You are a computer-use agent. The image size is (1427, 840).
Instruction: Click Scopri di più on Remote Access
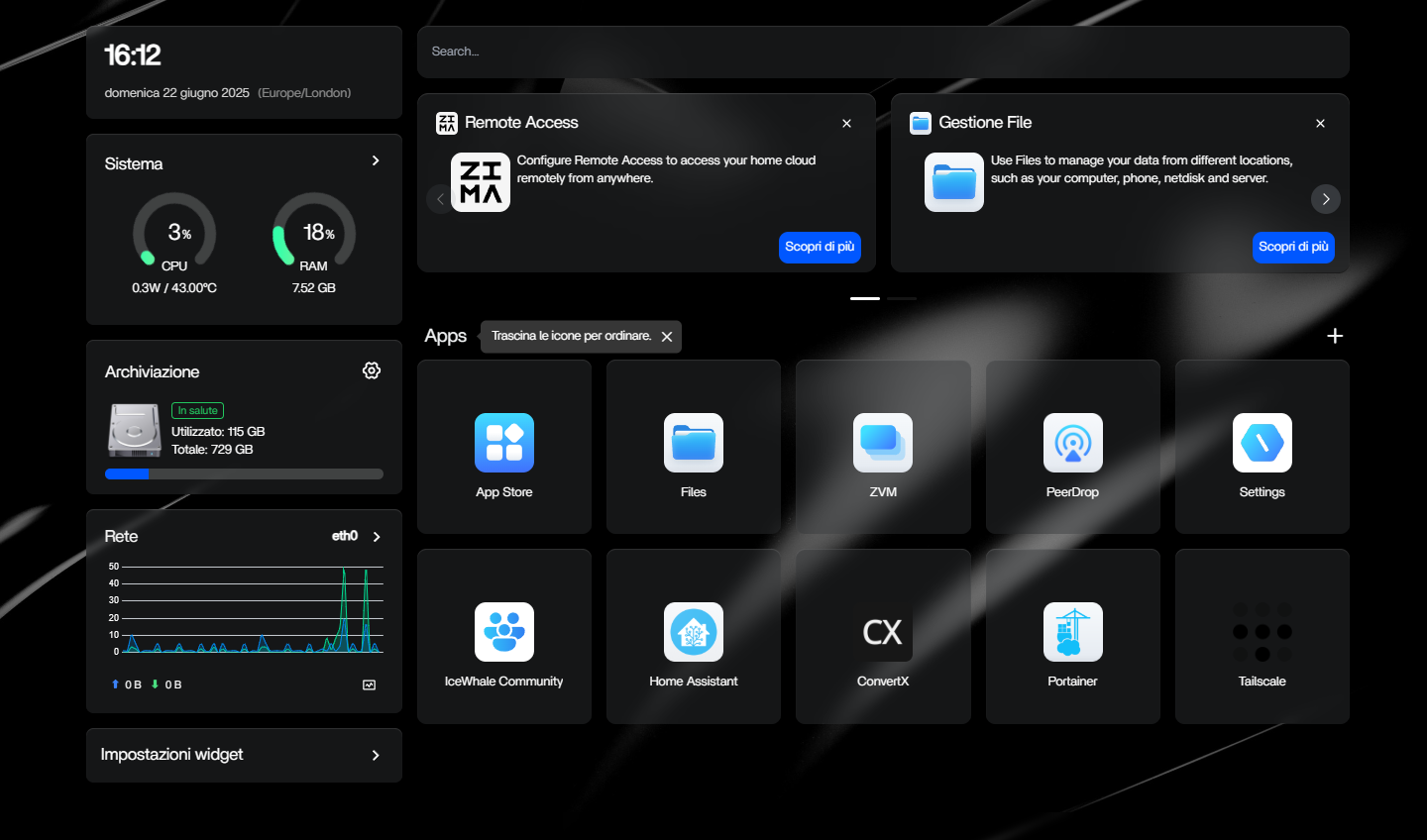820,247
